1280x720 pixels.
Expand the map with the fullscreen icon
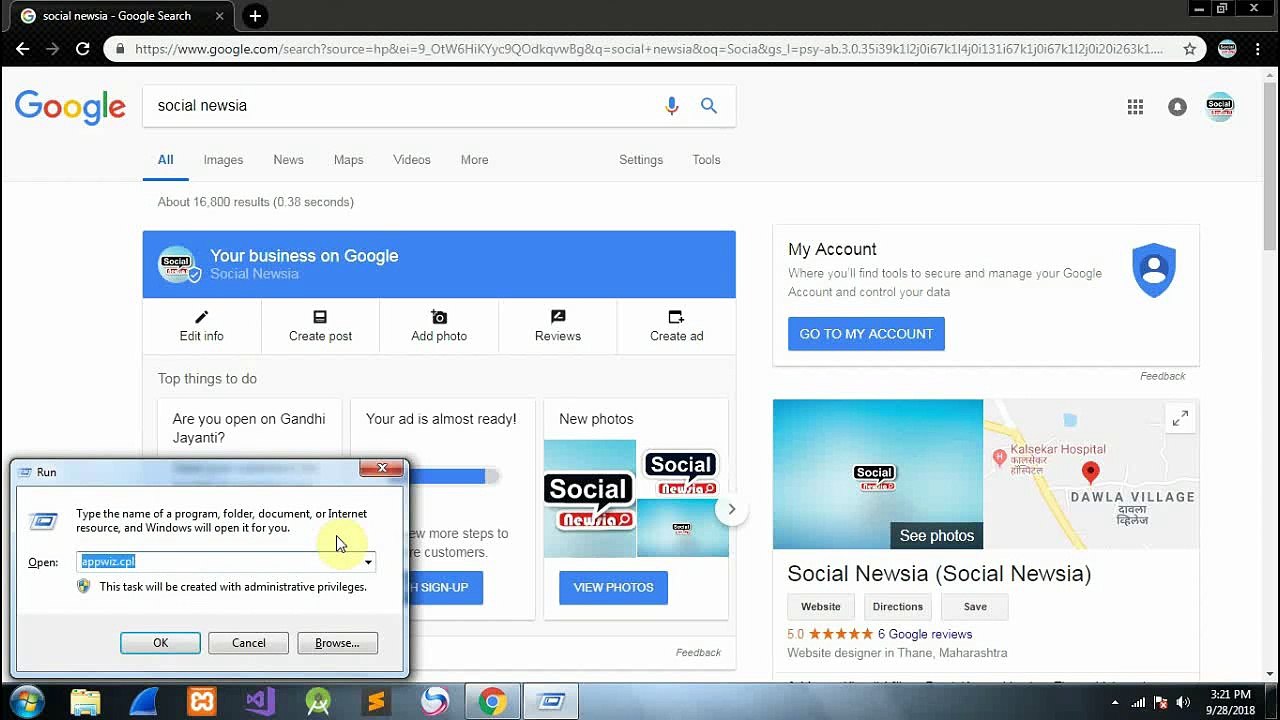point(1180,418)
